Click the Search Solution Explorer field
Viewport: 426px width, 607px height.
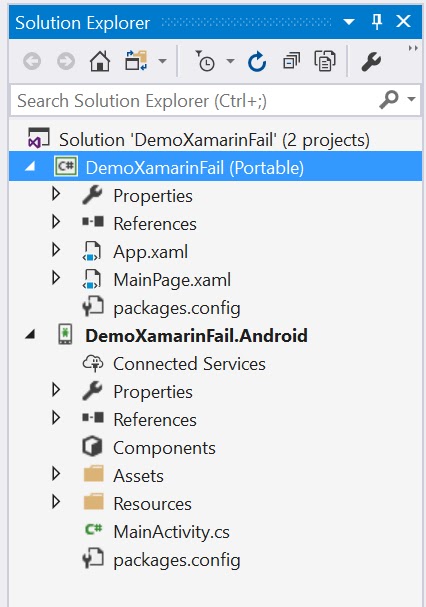[x=194, y=101]
